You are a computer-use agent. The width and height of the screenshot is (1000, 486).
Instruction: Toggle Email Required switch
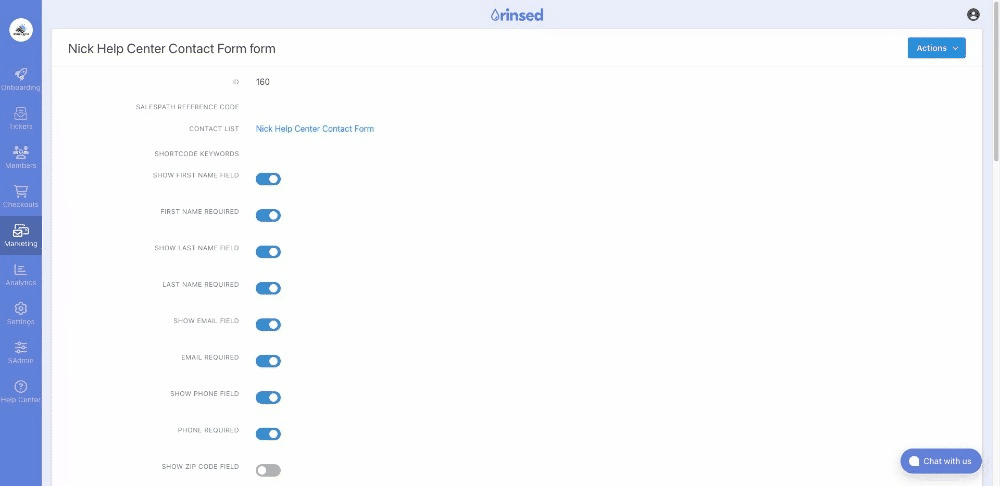click(268, 361)
